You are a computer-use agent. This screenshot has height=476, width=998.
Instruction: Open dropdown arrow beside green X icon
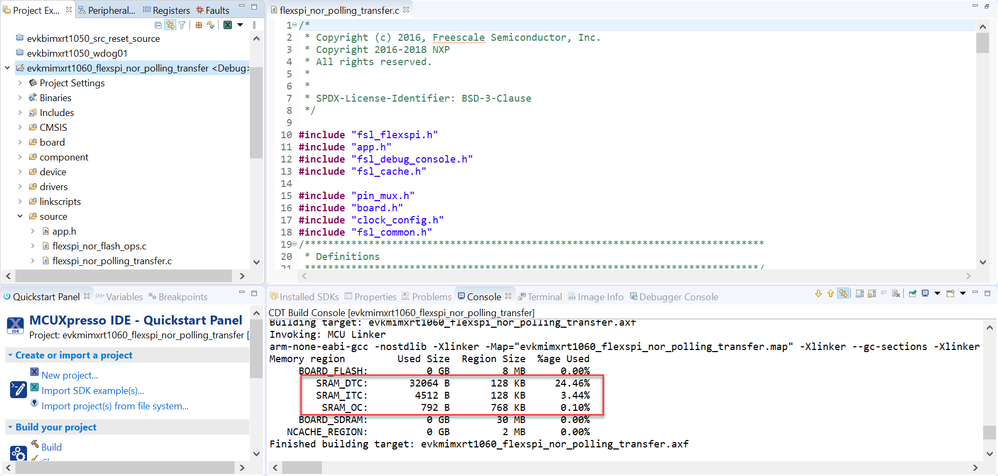pyautogui.click(x=240, y=25)
